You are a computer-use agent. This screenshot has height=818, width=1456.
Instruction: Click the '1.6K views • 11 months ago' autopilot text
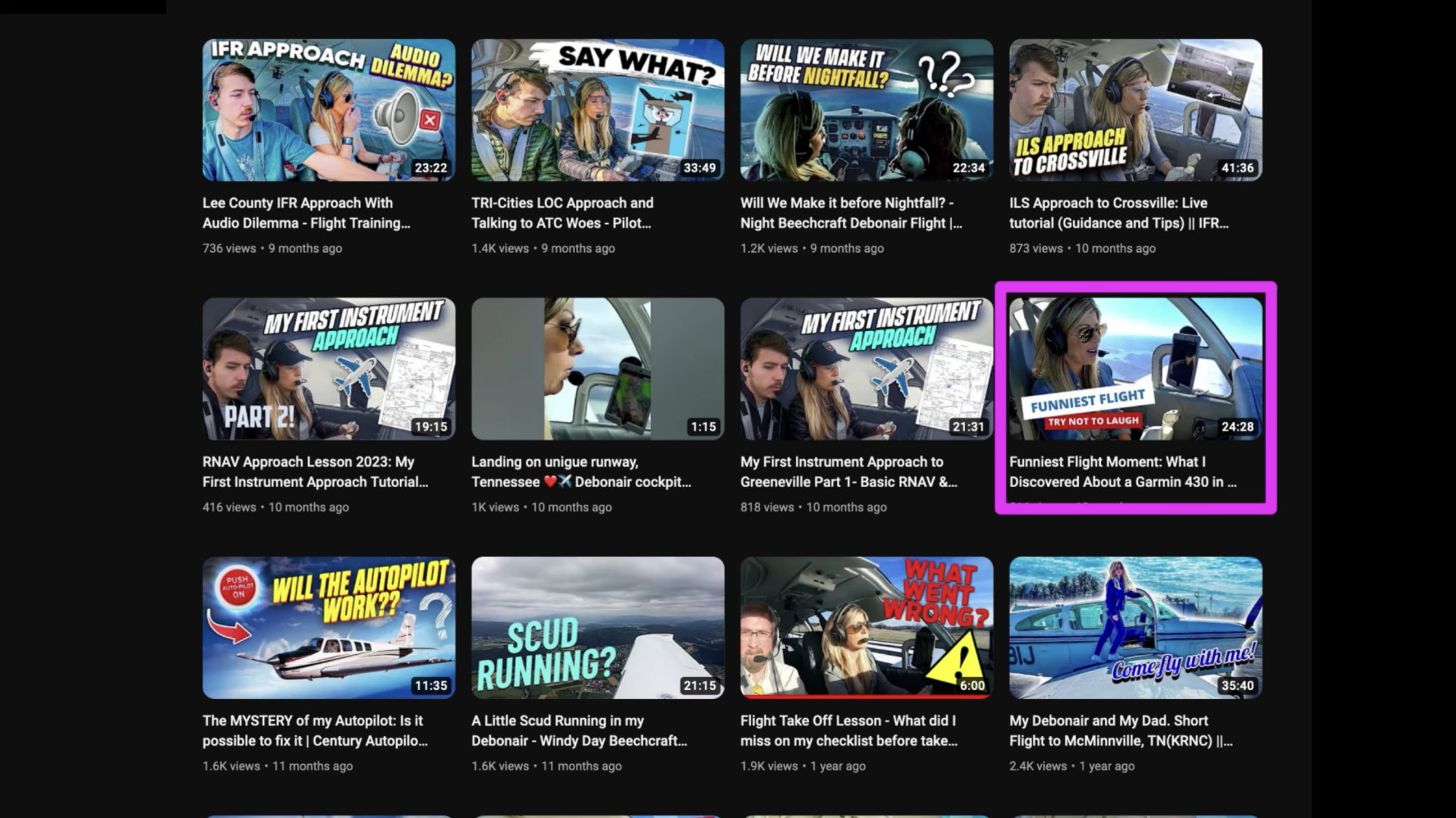tap(278, 766)
